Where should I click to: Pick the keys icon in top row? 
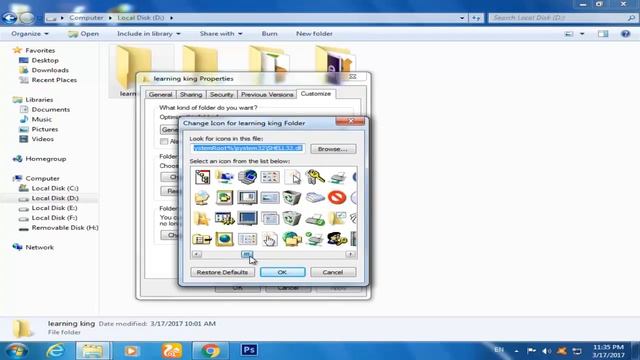(315, 177)
